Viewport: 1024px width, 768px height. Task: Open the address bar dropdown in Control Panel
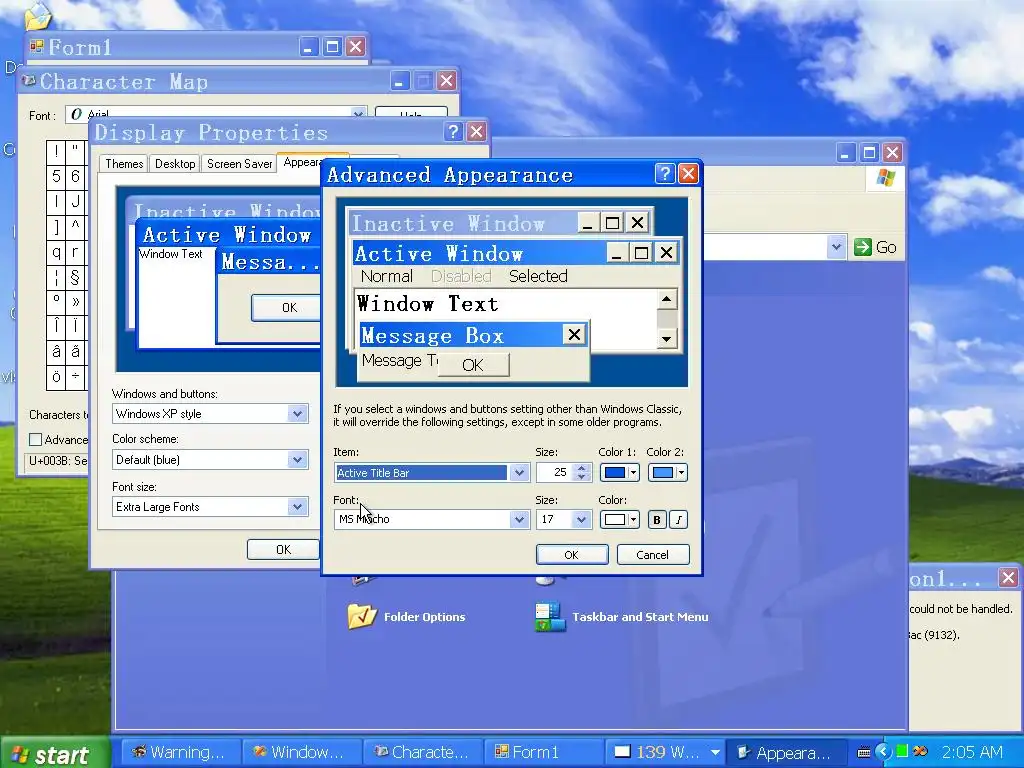click(x=836, y=247)
